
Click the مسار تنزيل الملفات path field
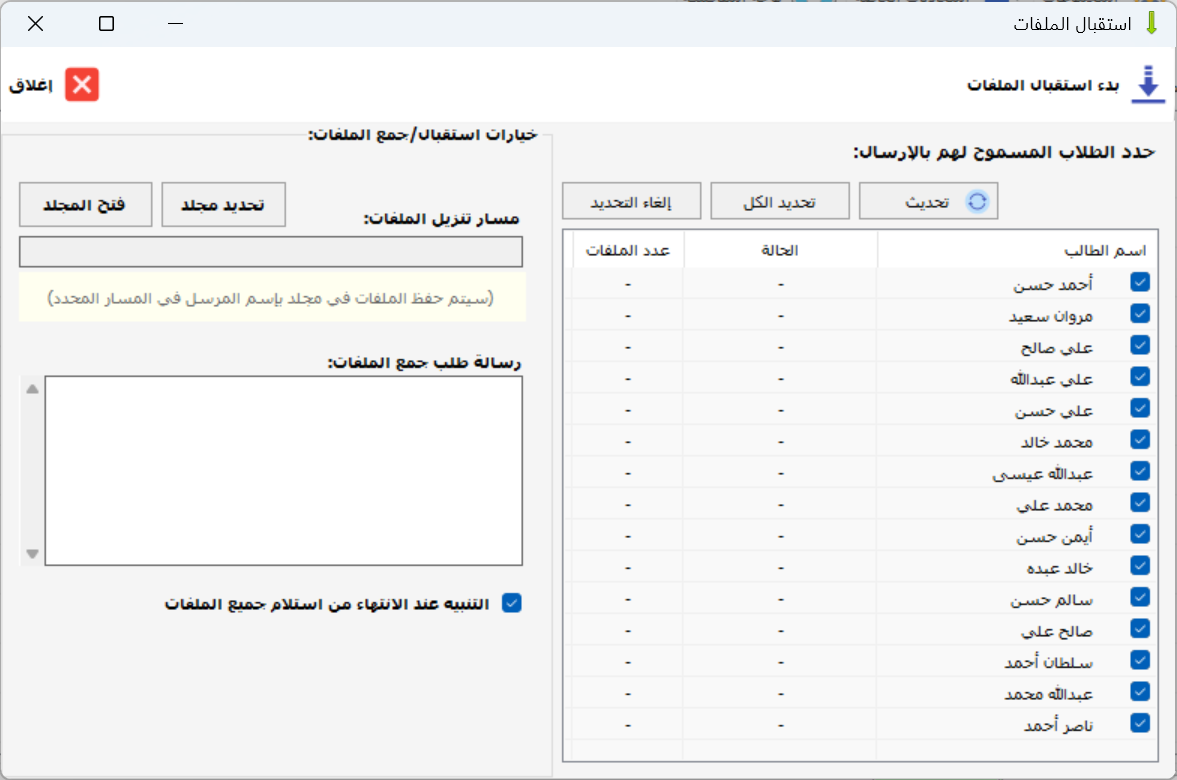pyautogui.click(x=271, y=252)
